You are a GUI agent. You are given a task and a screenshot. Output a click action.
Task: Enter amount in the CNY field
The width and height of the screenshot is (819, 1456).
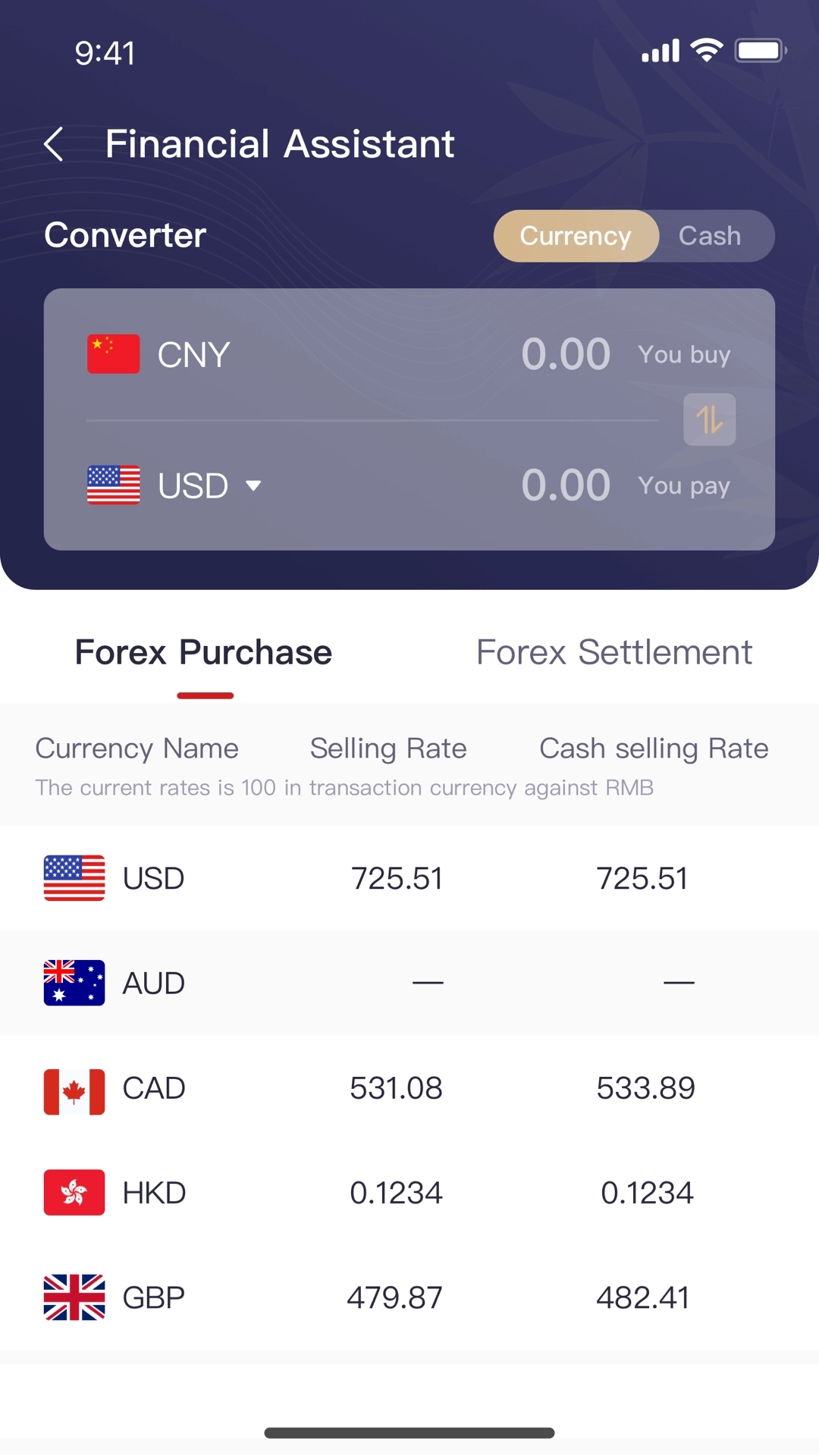pyautogui.click(x=566, y=354)
